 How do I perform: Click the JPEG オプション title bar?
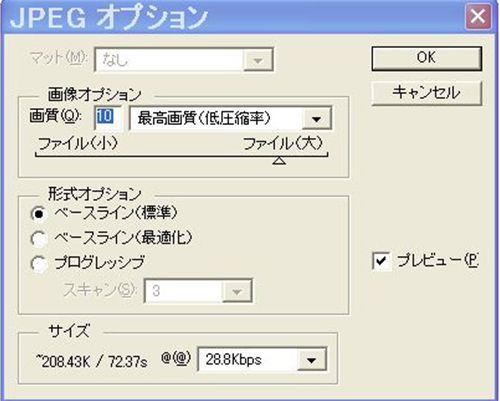point(233,17)
